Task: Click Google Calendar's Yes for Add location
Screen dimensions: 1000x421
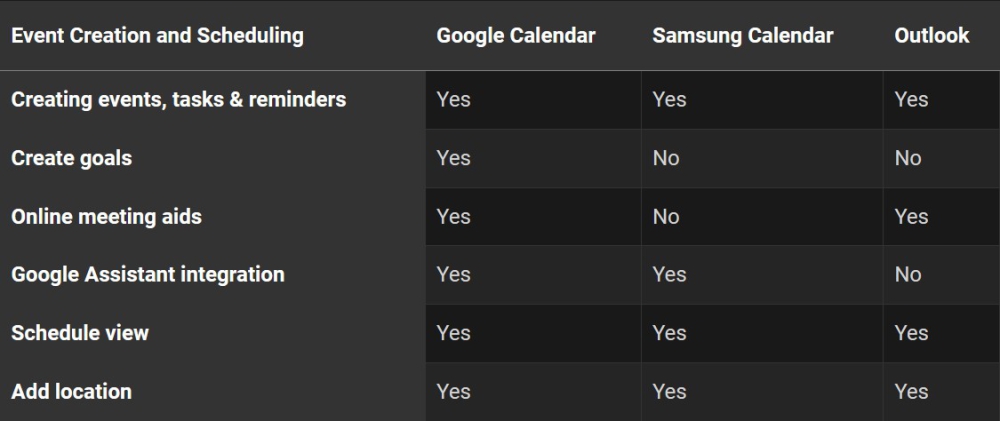Action: (x=453, y=391)
